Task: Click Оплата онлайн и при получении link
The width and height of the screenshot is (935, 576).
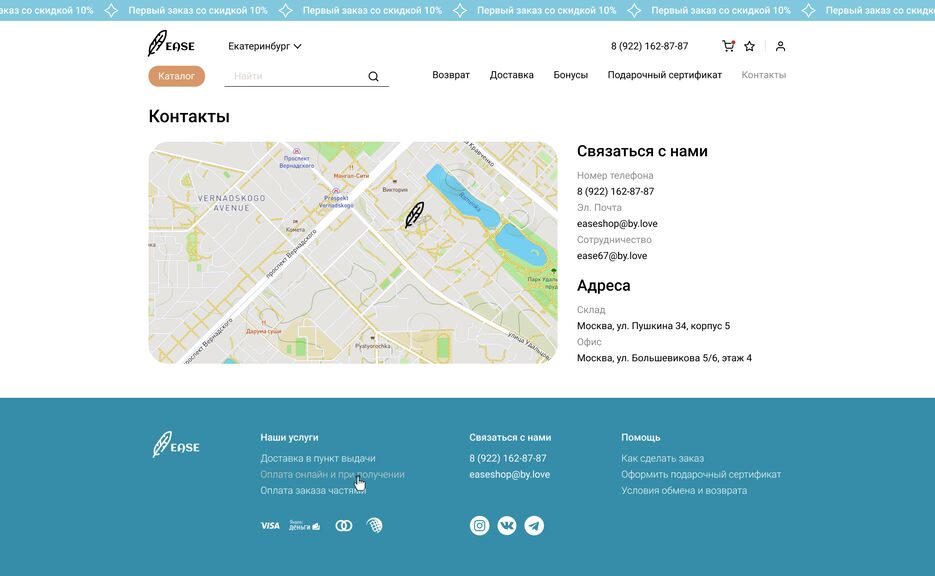Action: [332, 474]
